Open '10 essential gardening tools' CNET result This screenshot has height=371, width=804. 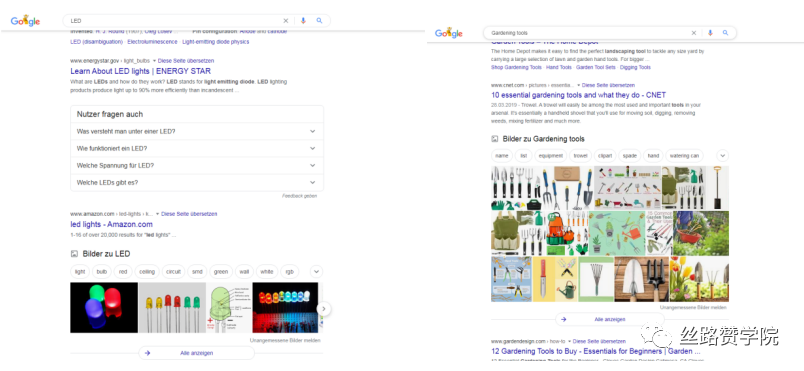578,95
